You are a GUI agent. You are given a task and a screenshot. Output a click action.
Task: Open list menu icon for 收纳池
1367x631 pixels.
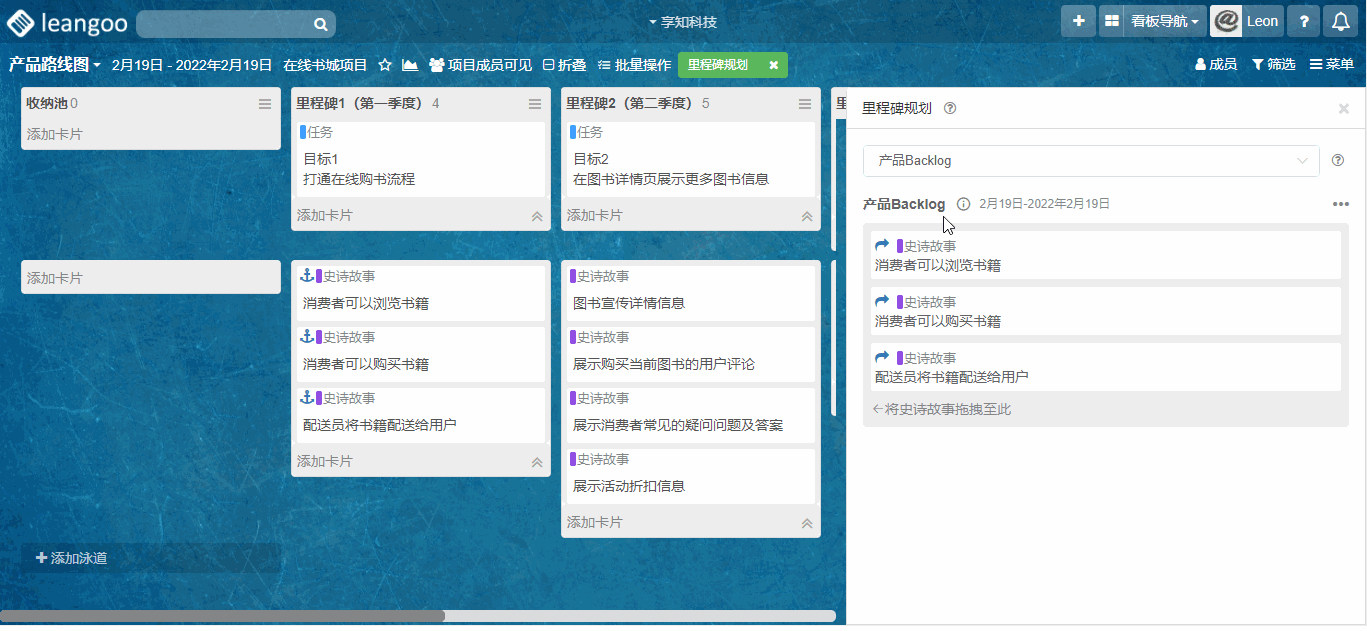tap(265, 104)
